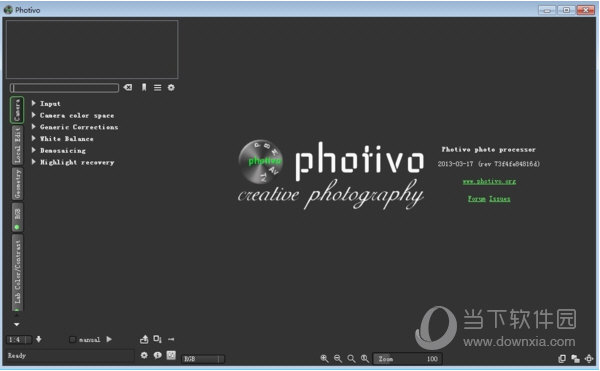Clear the tool search field with the backspace icon
600x371 pixels.
128,88
